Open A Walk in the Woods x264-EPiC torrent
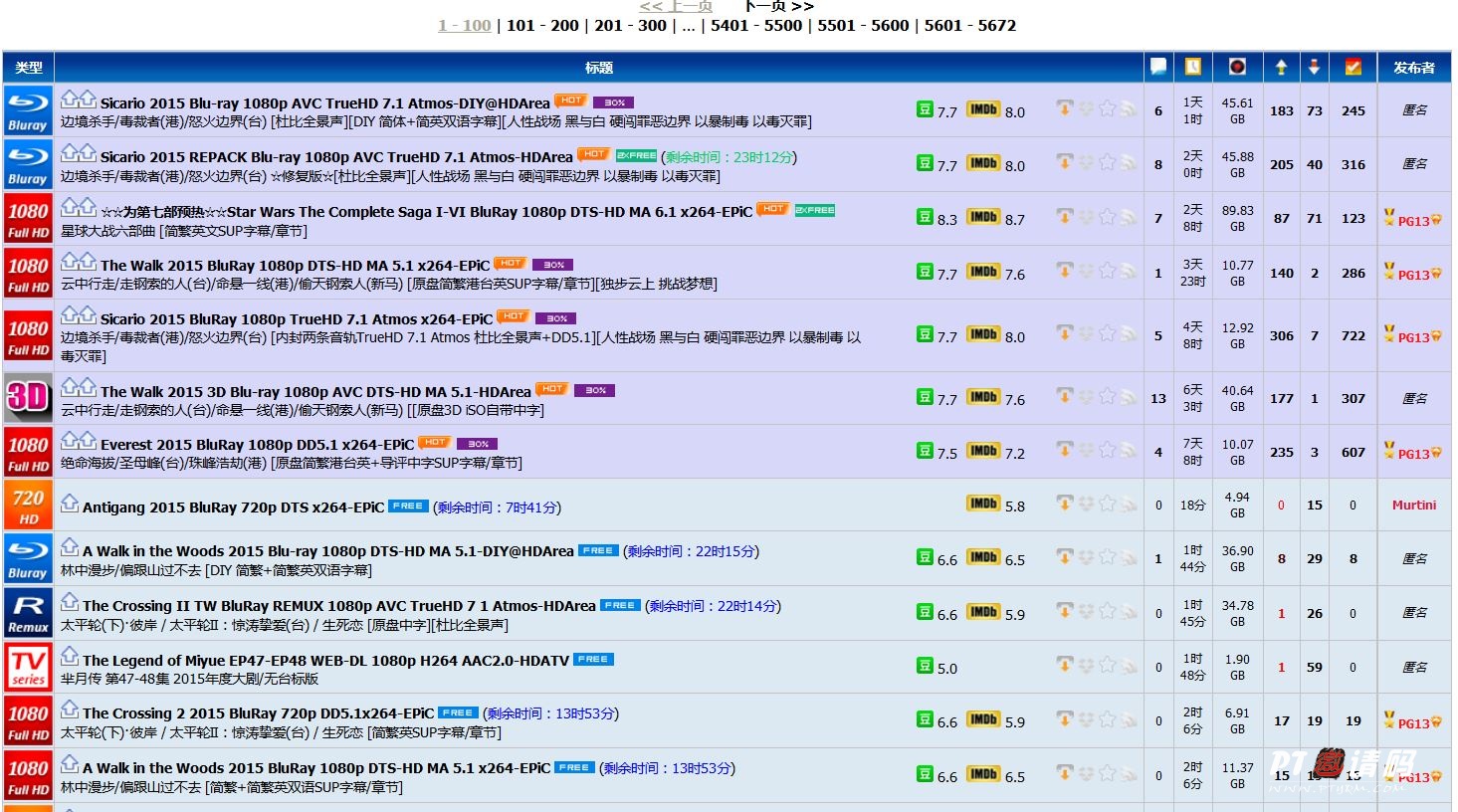The width and height of the screenshot is (1458, 812). (x=316, y=767)
